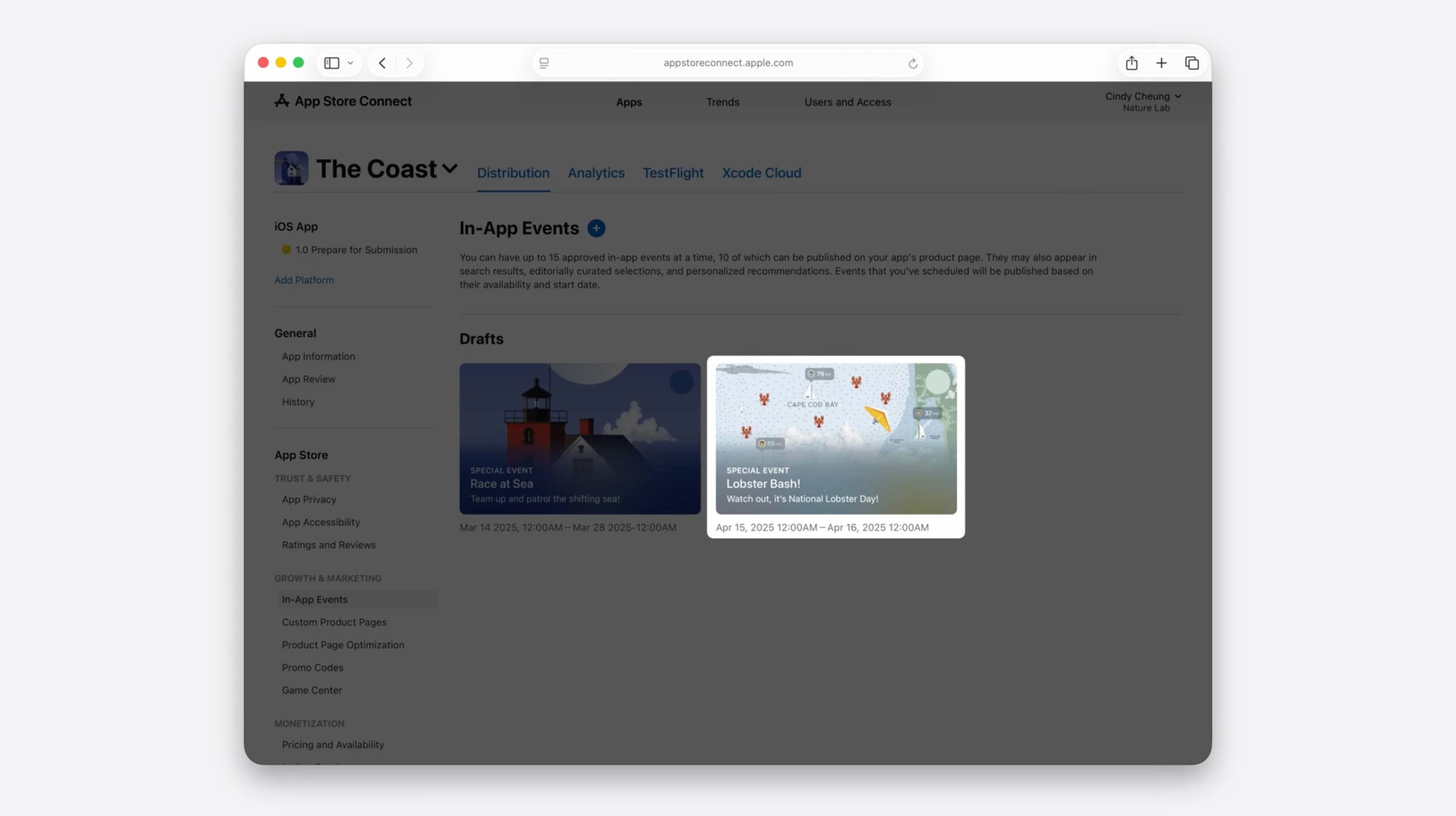The image size is (1456, 816).
Task: Select Trends in the top navigation
Action: tap(722, 102)
